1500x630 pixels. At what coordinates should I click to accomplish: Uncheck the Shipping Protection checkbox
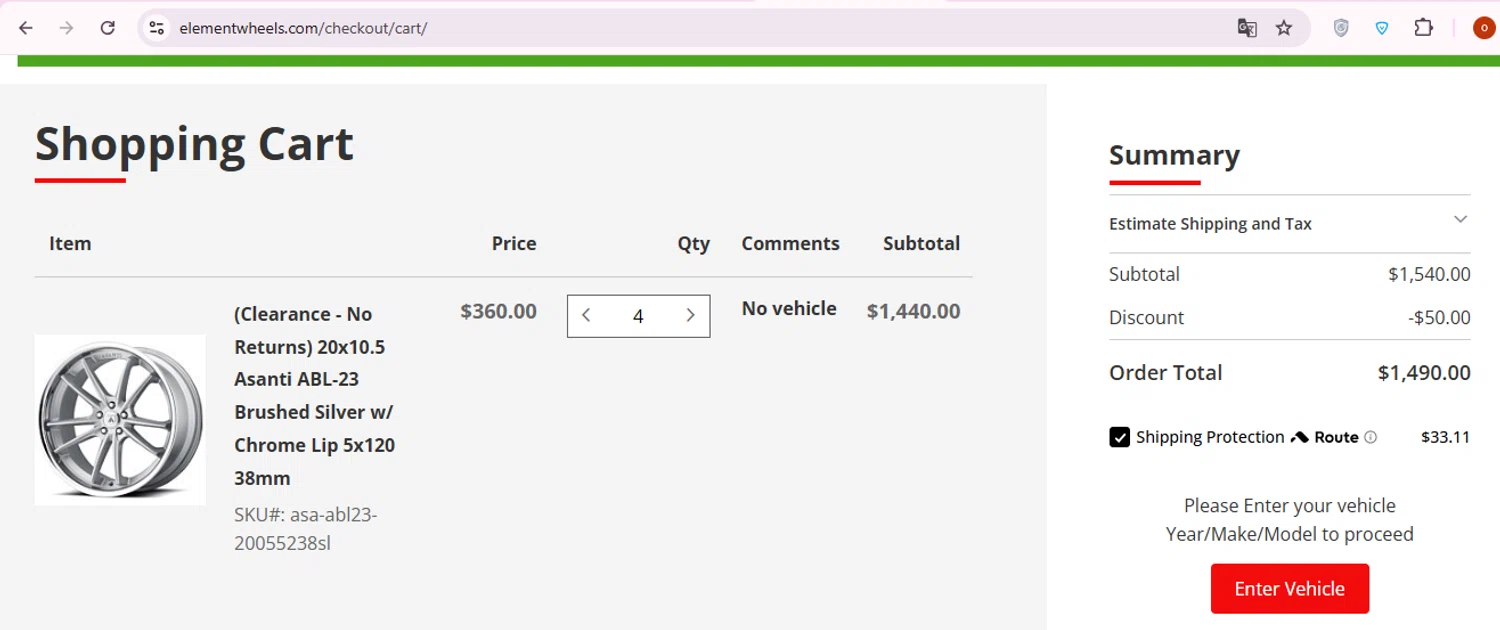[x=1120, y=437]
